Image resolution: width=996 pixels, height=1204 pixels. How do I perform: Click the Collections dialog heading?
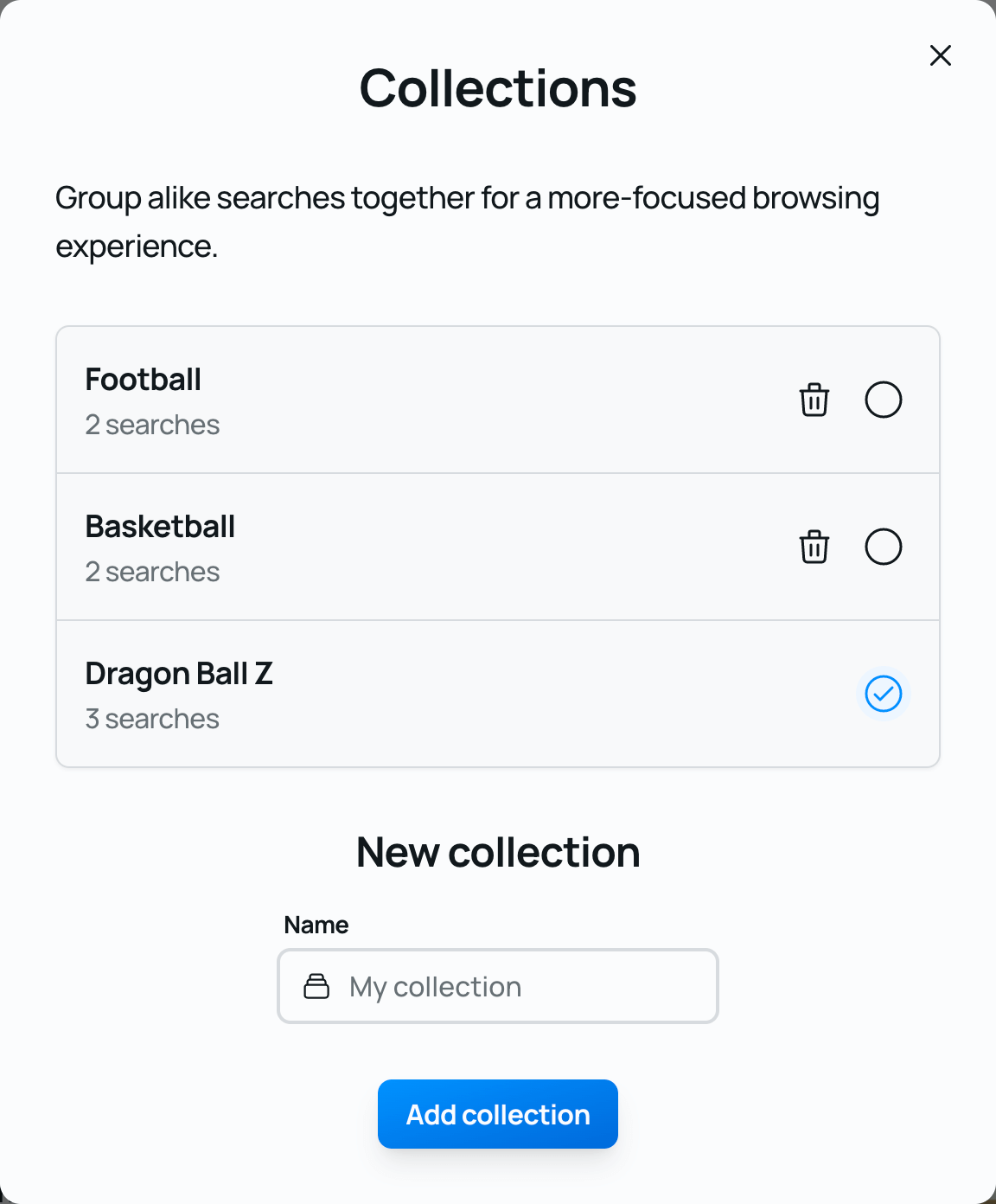(498, 88)
